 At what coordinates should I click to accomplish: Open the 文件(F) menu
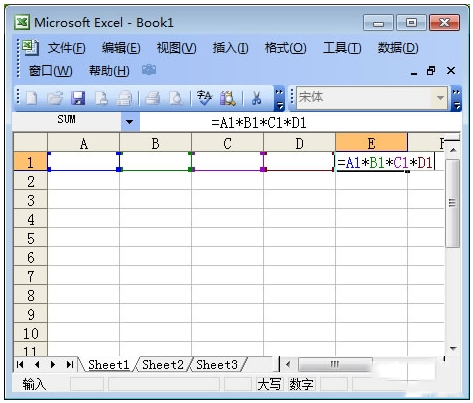(66, 48)
